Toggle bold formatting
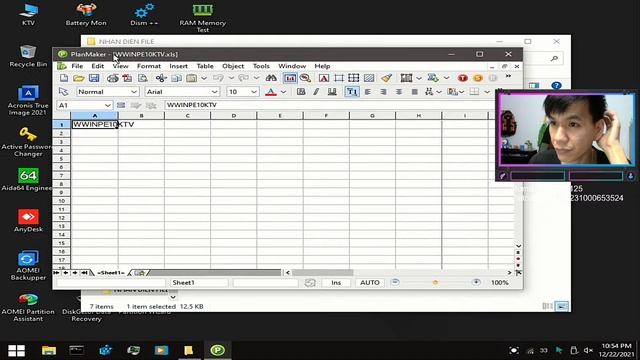This screenshot has height=360, width=640. (x=301, y=92)
